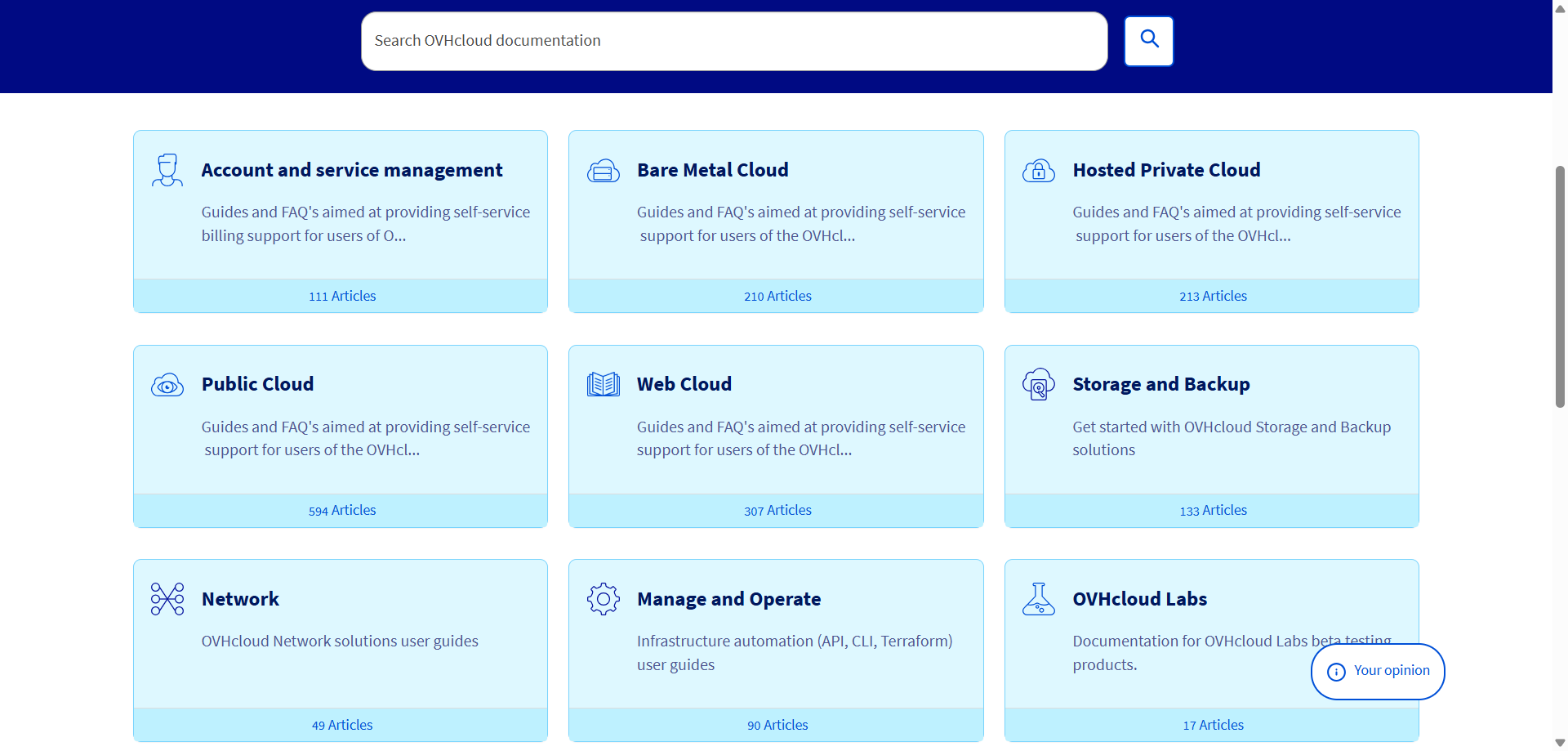Click the Network nodes icon

[x=167, y=599]
